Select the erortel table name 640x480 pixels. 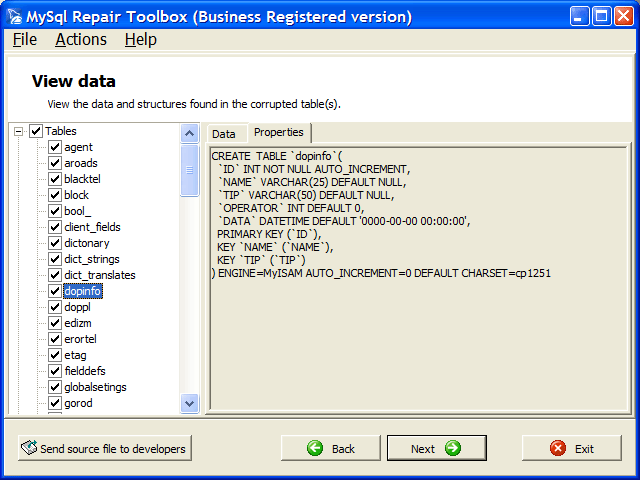[80, 339]
